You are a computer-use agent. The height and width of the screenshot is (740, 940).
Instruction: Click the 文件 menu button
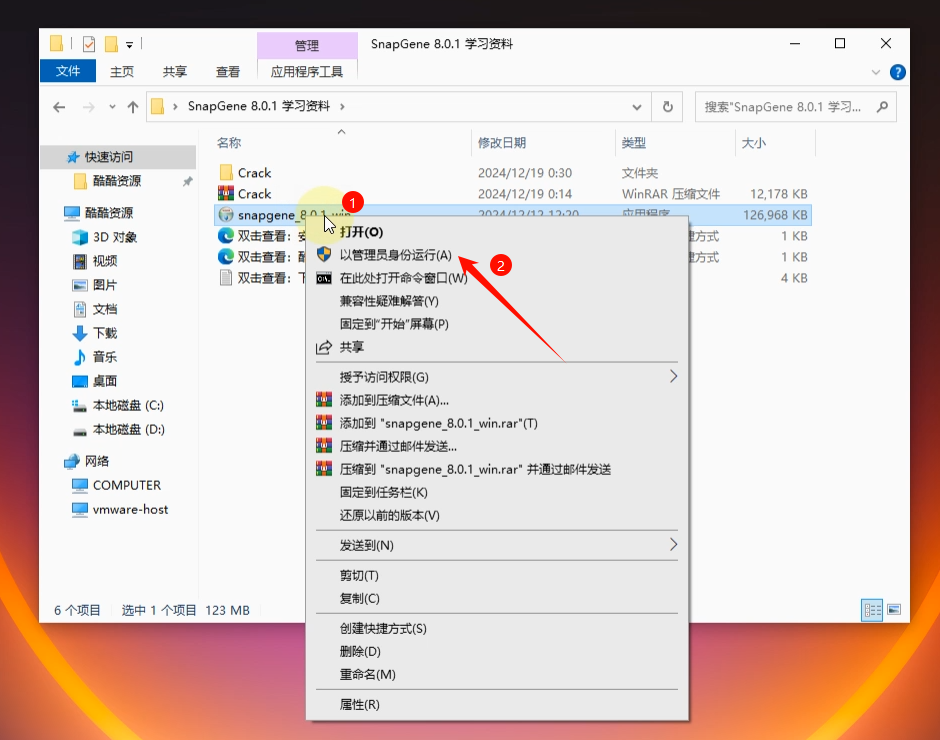[x=68, y=72]
